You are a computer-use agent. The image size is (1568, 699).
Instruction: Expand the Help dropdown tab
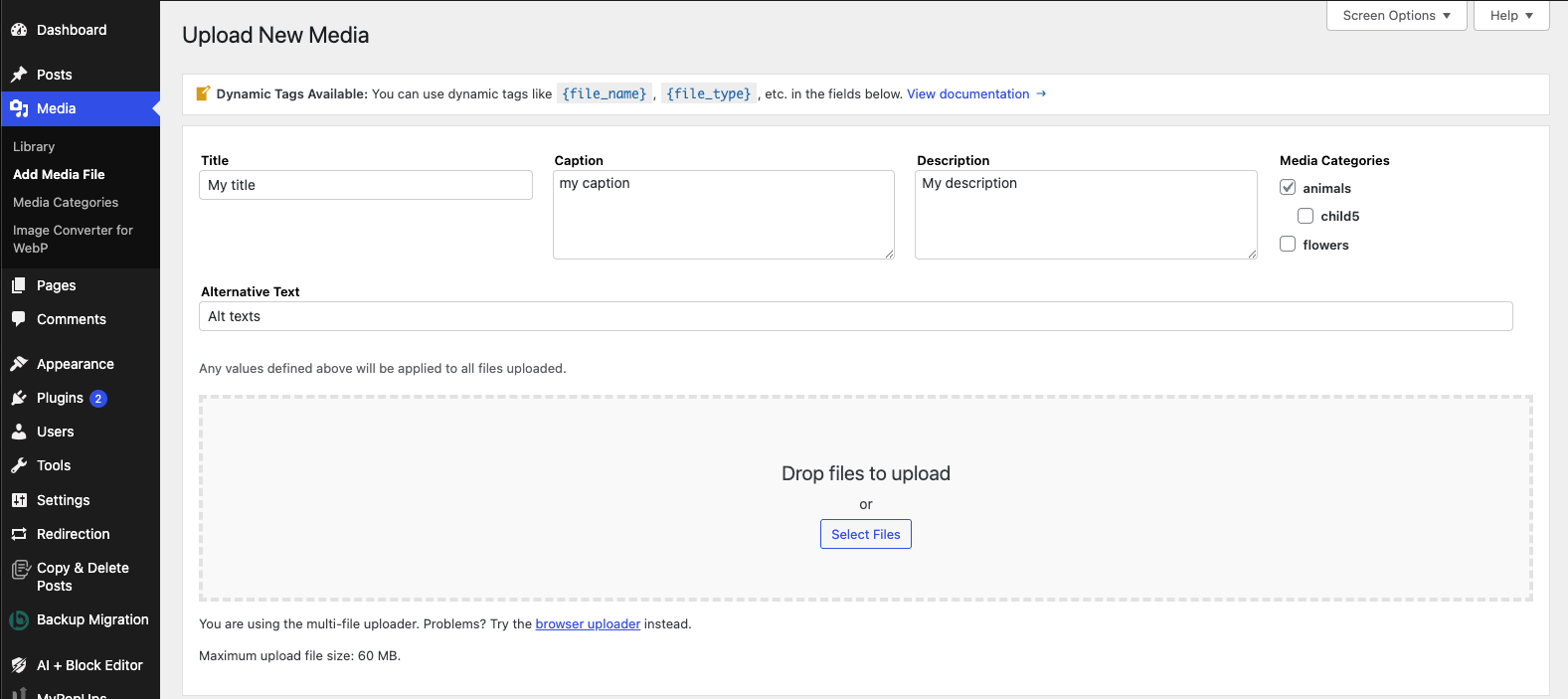point(1511,16)
